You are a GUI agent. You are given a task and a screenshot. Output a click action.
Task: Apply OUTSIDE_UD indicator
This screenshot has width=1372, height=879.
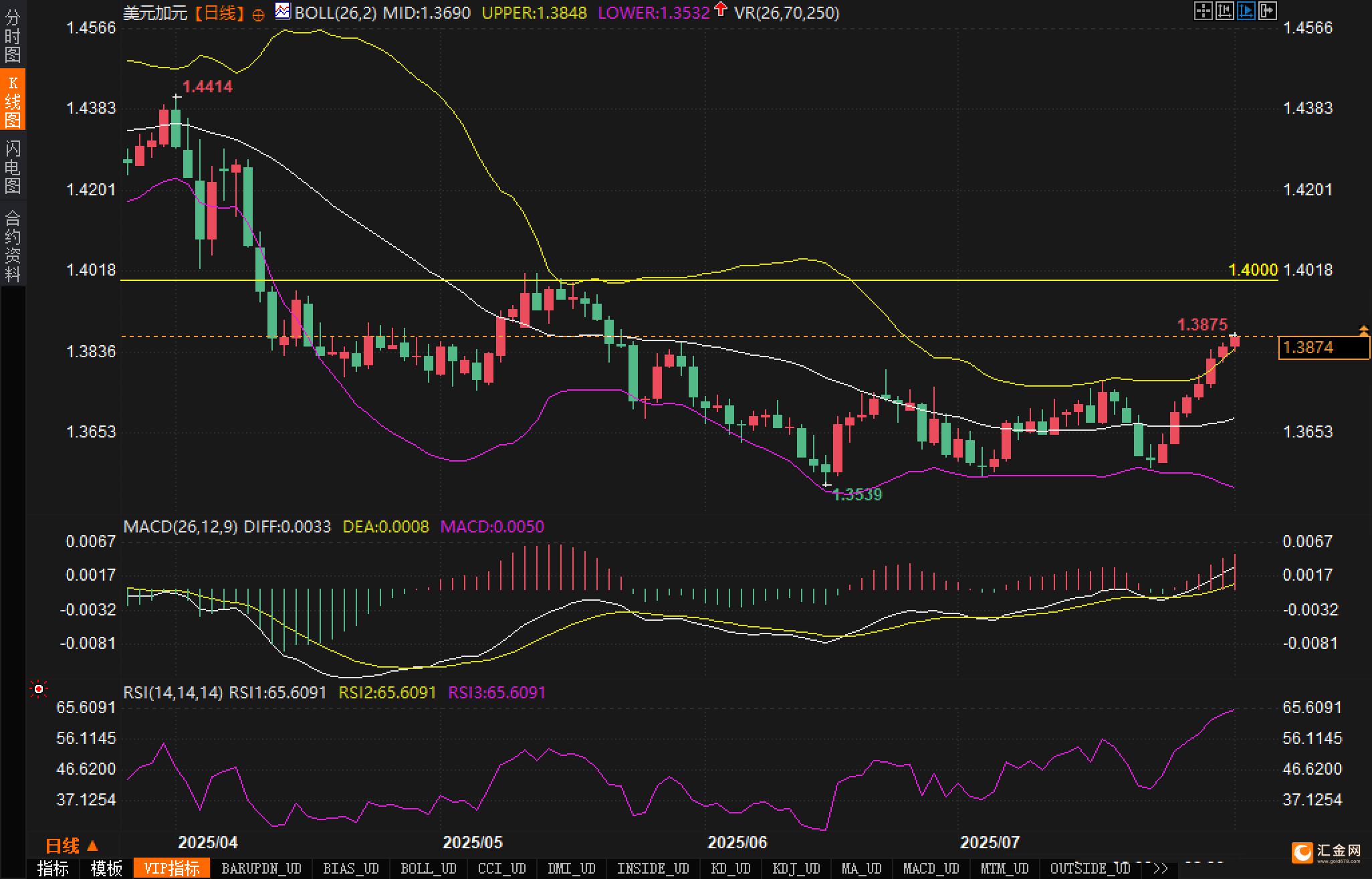[x=1091, y=868]
